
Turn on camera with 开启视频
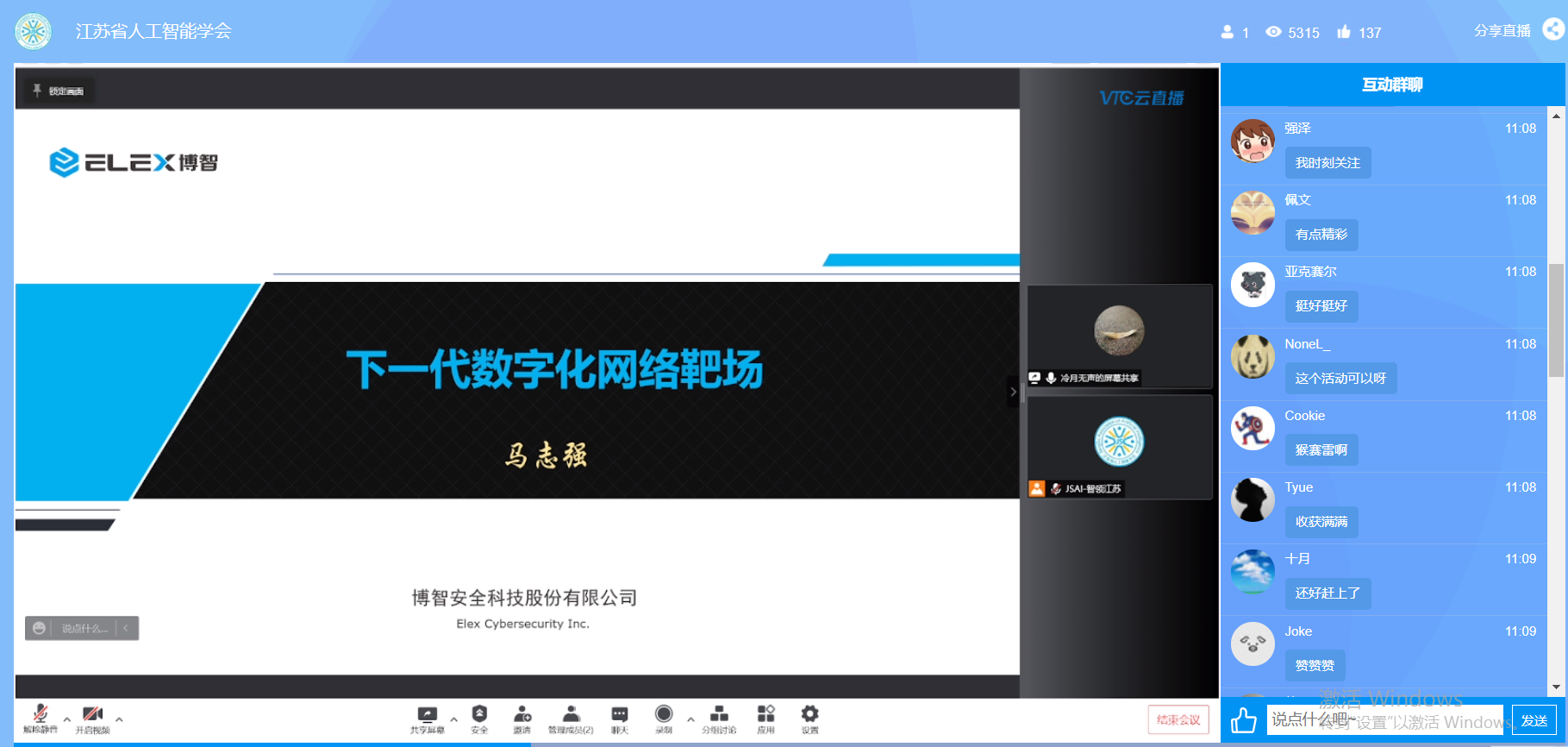tap(92, 718)
